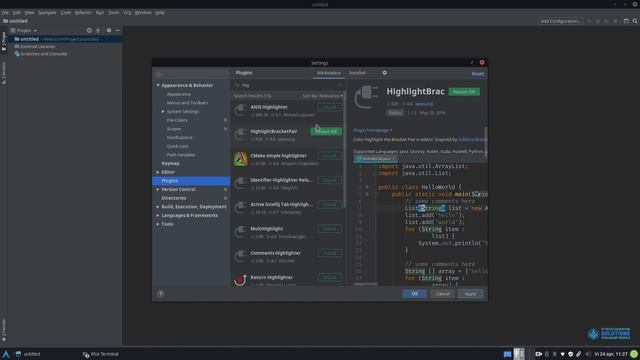Install the ANSI Highlighter plugin
The height and width of the screenshot is (360, 640).
330,107
